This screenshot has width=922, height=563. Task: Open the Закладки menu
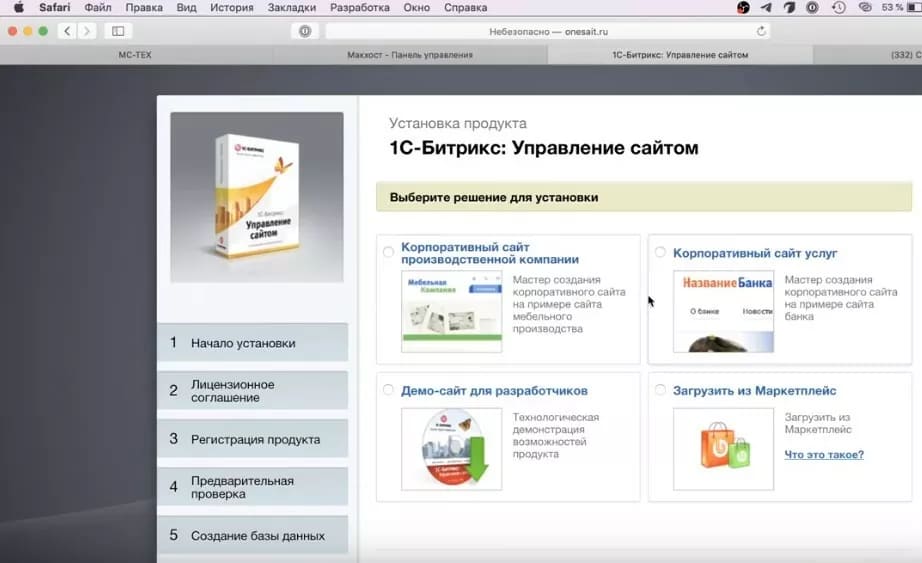tap(292, 8)
